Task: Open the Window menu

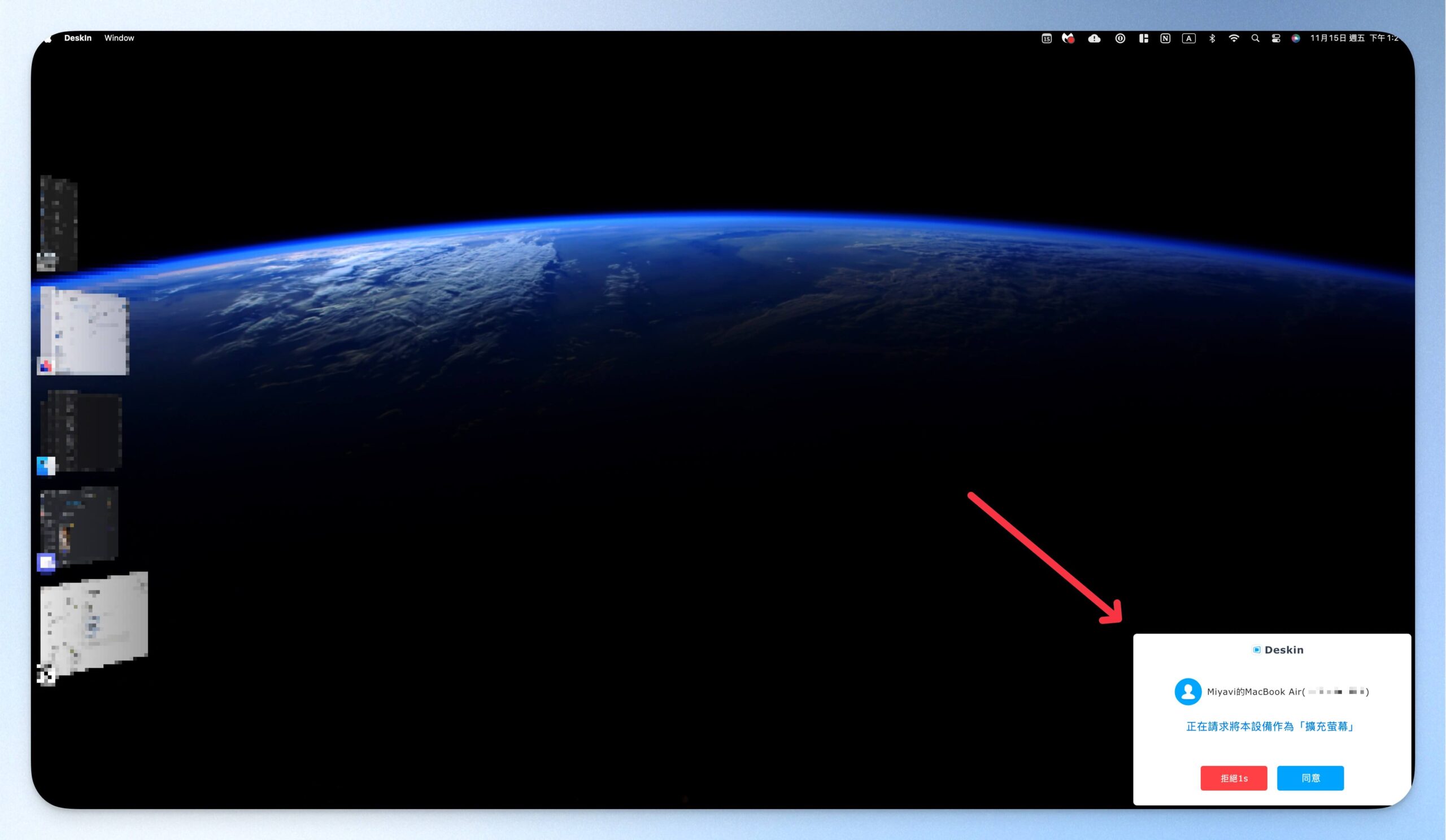Action: [x=119, y=38]
